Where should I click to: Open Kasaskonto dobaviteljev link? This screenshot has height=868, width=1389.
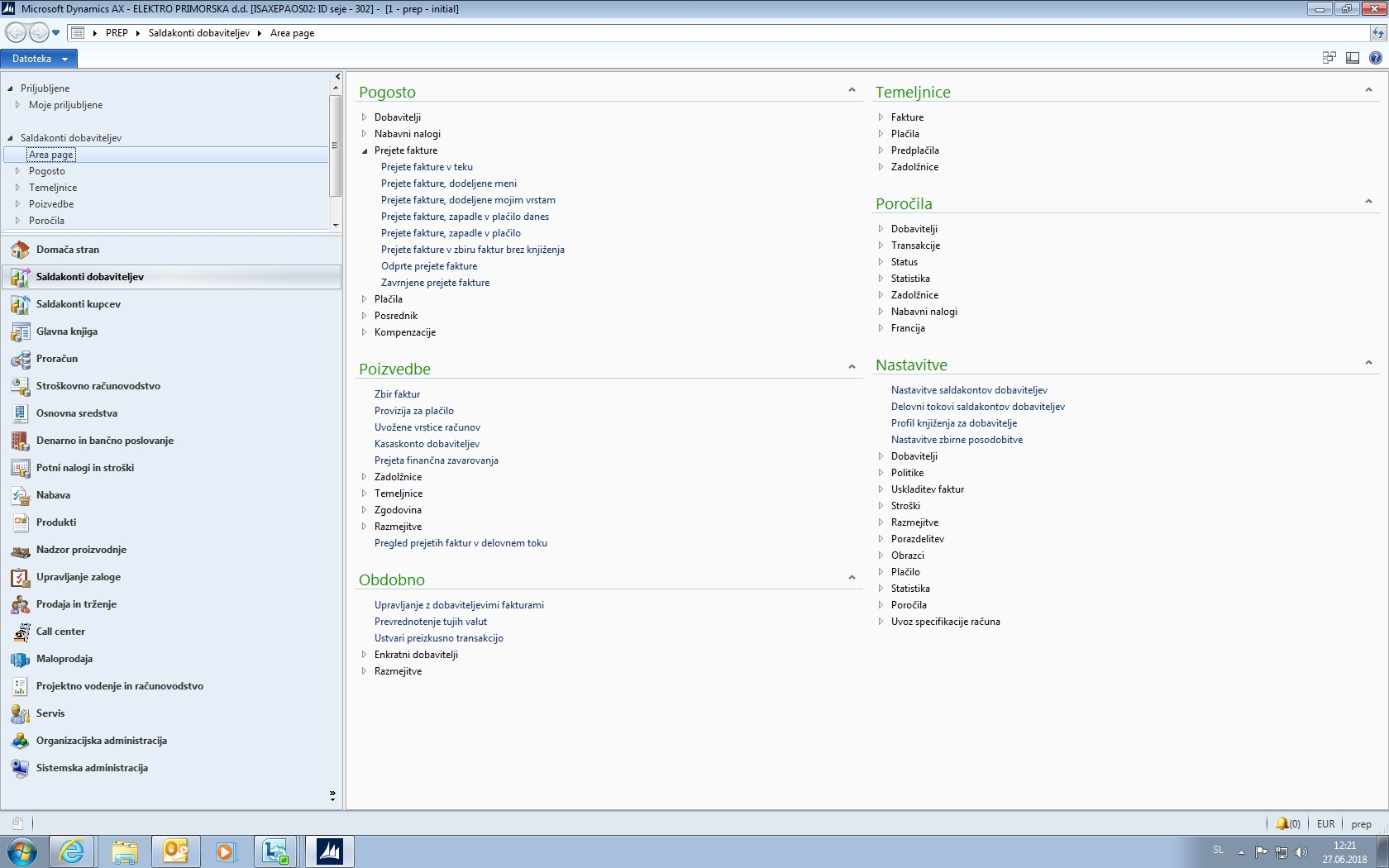(x=427, y=444)
